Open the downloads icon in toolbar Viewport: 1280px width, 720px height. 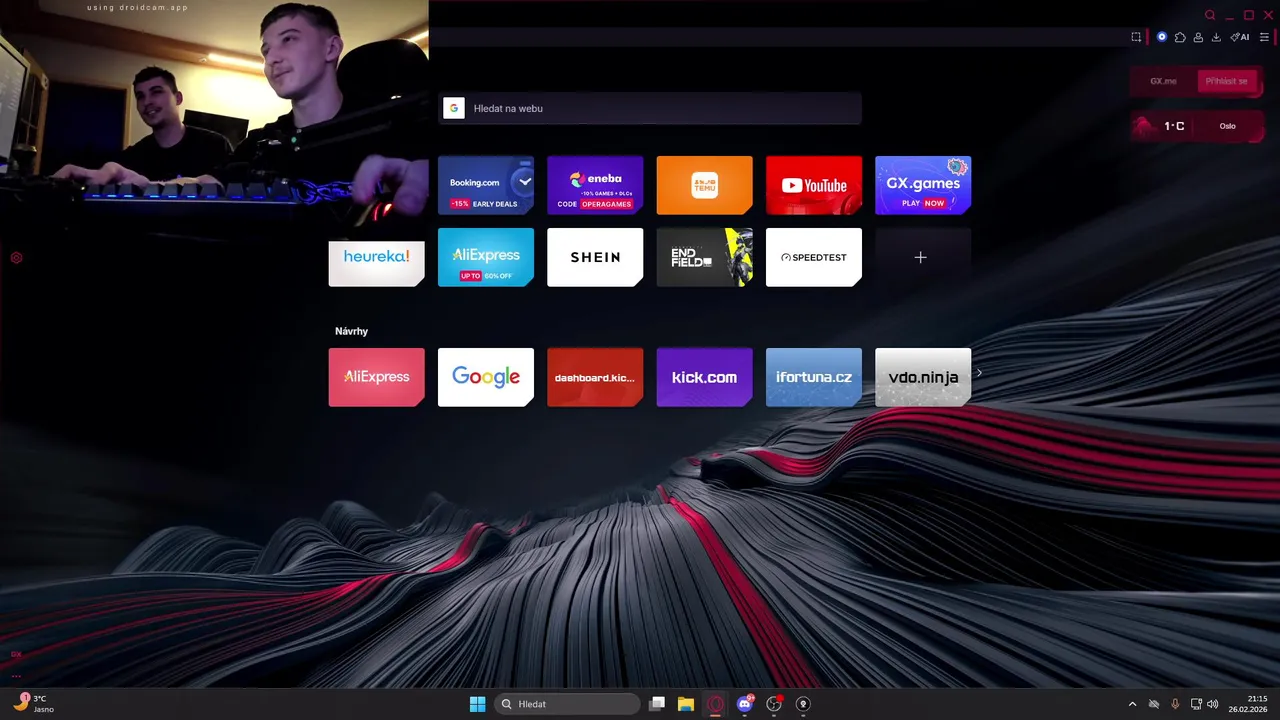(x=1216, y=37)
